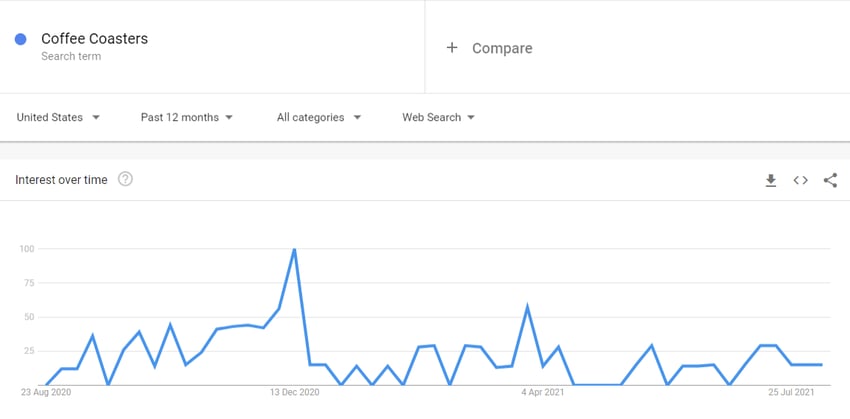Expand the All categories dropdown

pyautogui.click(x=319, y=117)
